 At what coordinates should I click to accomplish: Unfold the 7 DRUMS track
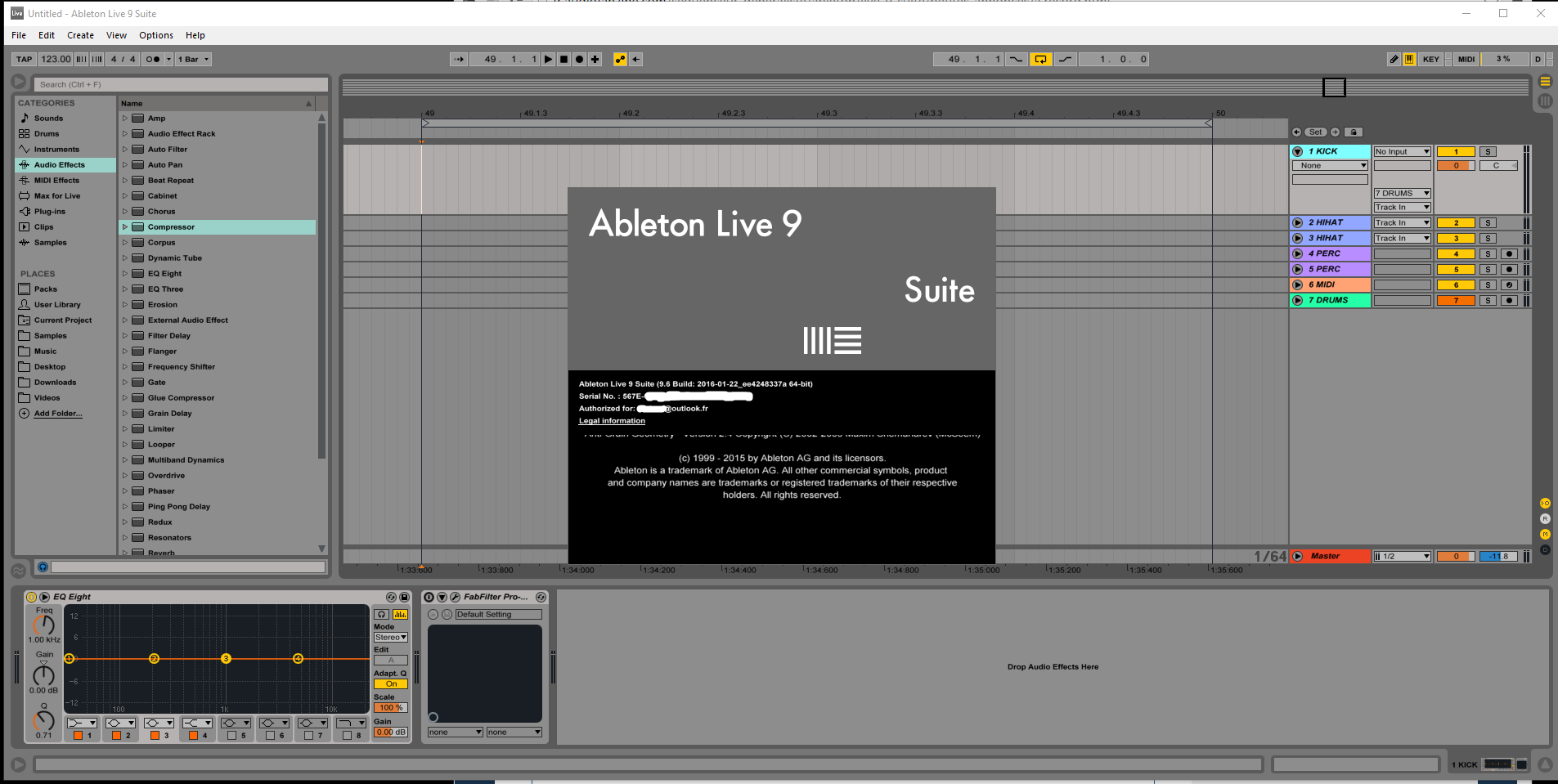pyautogui.click(x=1297, y=300)
